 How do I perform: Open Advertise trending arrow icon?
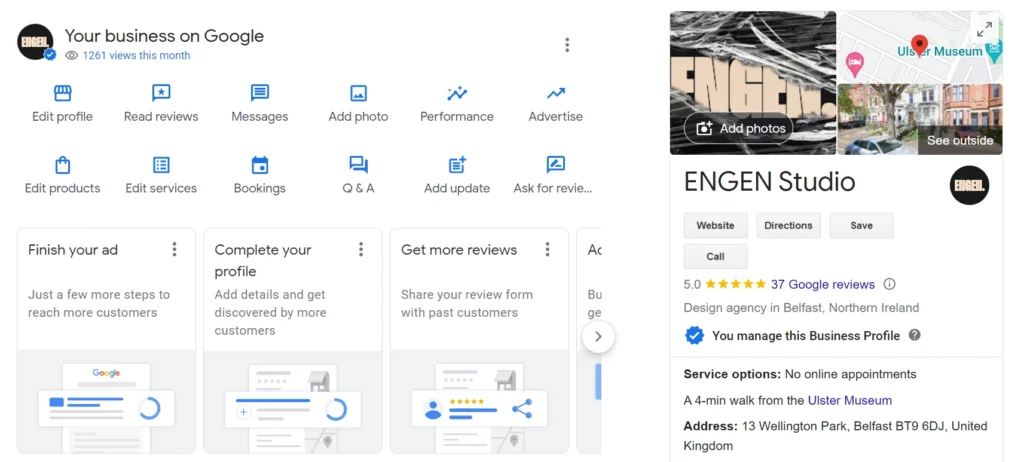coord(556,93)
